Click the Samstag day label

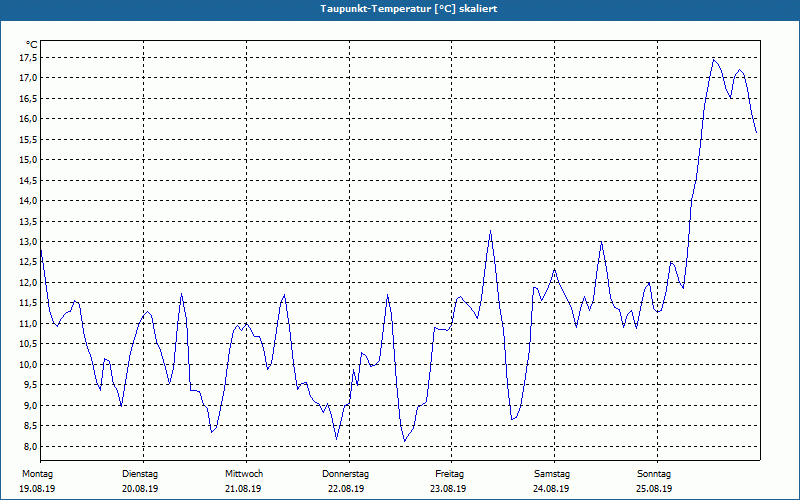click(552, 474)
